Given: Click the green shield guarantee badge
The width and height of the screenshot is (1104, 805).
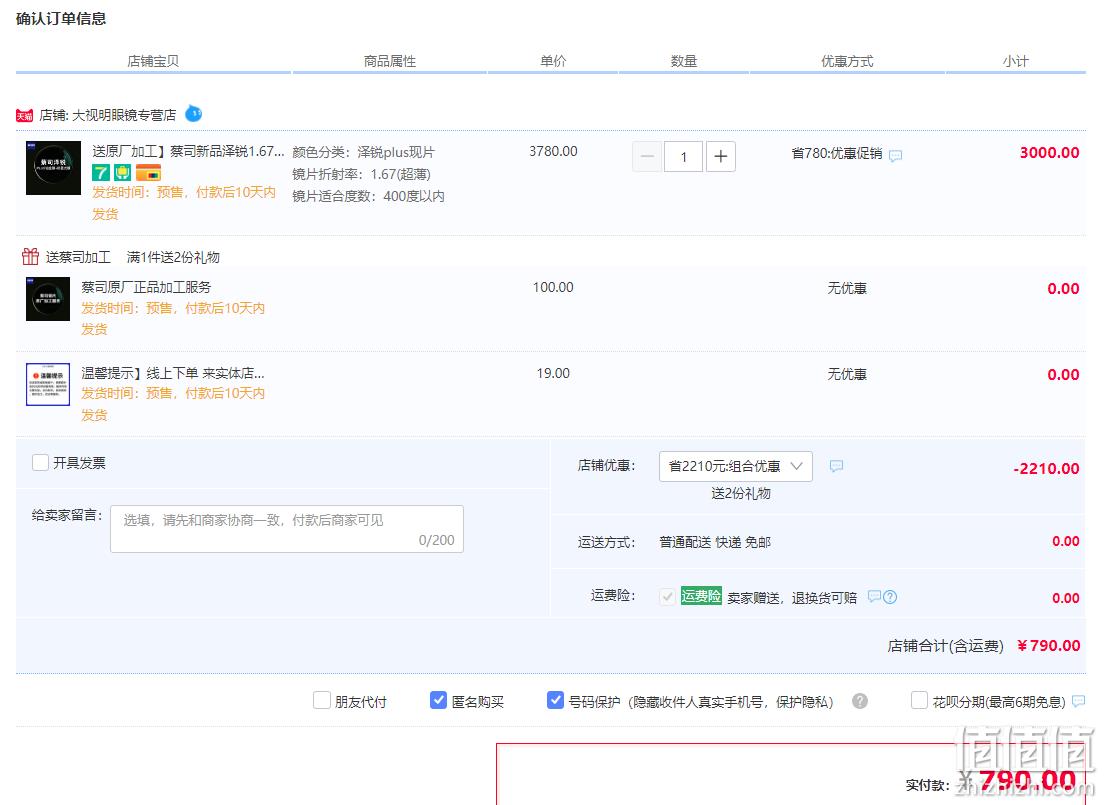Looking at the screenshot, I should (123, 173).
